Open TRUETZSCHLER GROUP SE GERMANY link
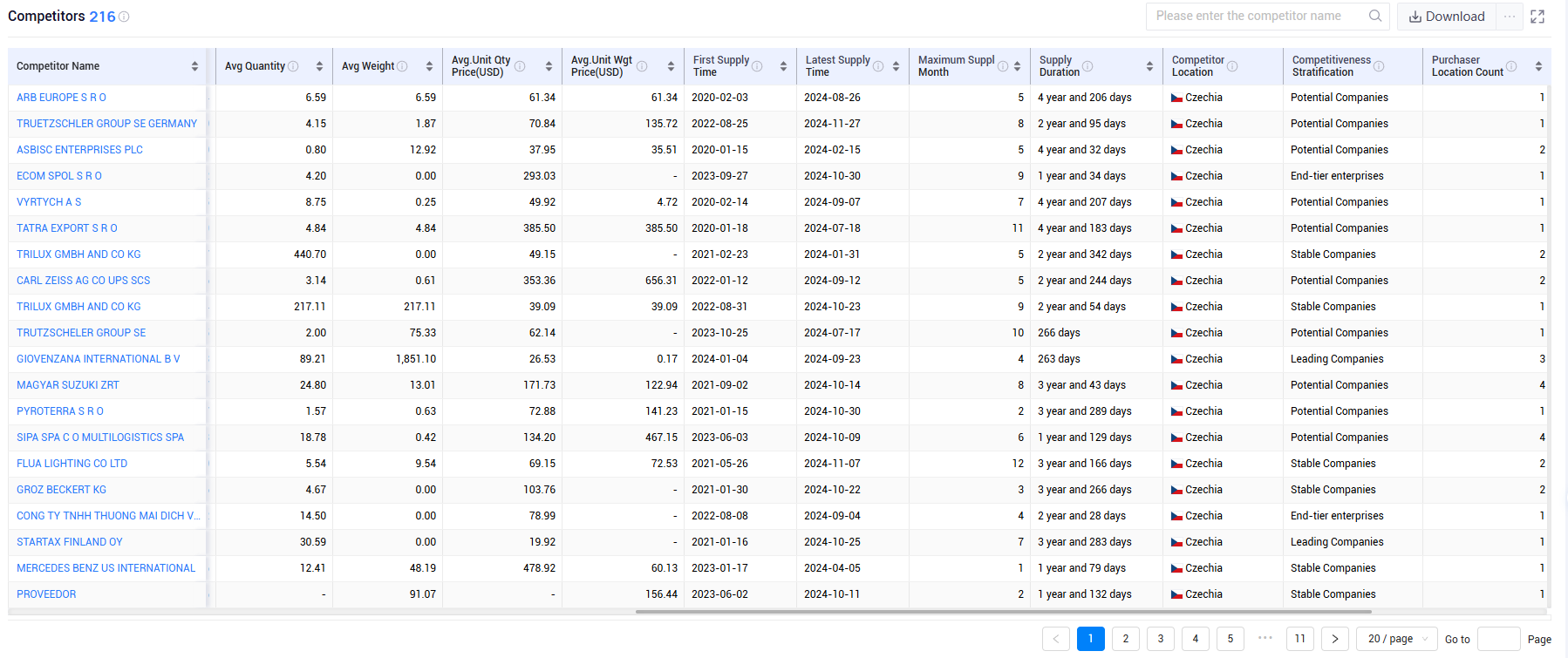Image resolution: width=1568 pixels, height=658 pixels. point(106,124)
